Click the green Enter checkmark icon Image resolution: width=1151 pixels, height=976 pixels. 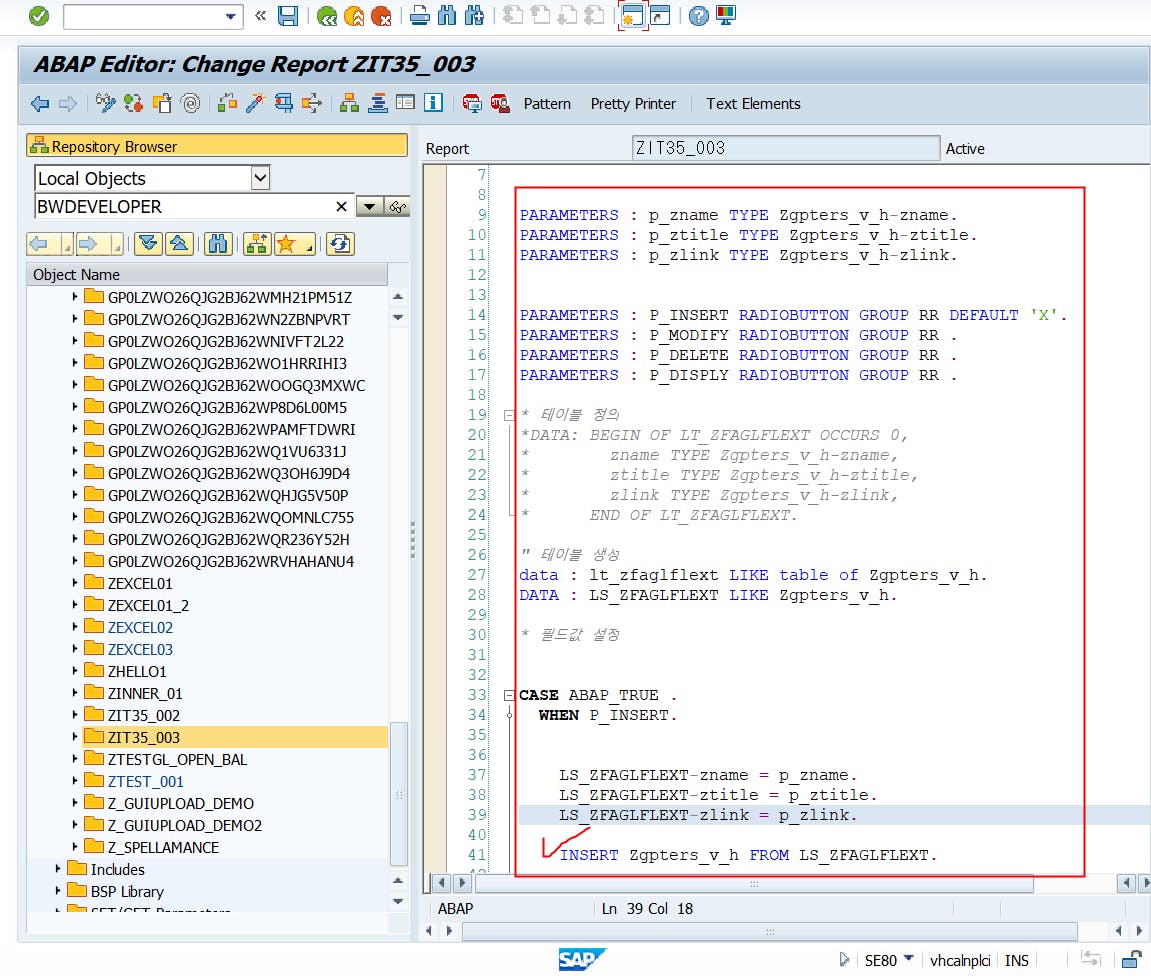[x=38, y=15]
